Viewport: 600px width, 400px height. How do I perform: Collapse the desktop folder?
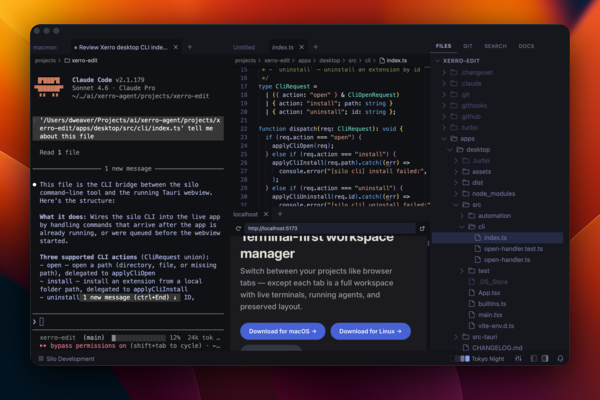(x=450, y=150)
